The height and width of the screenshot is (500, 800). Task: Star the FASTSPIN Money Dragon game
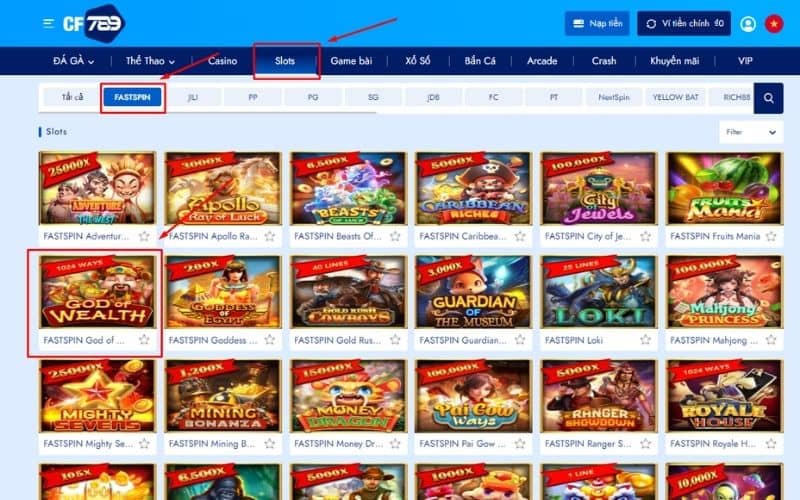395,444
